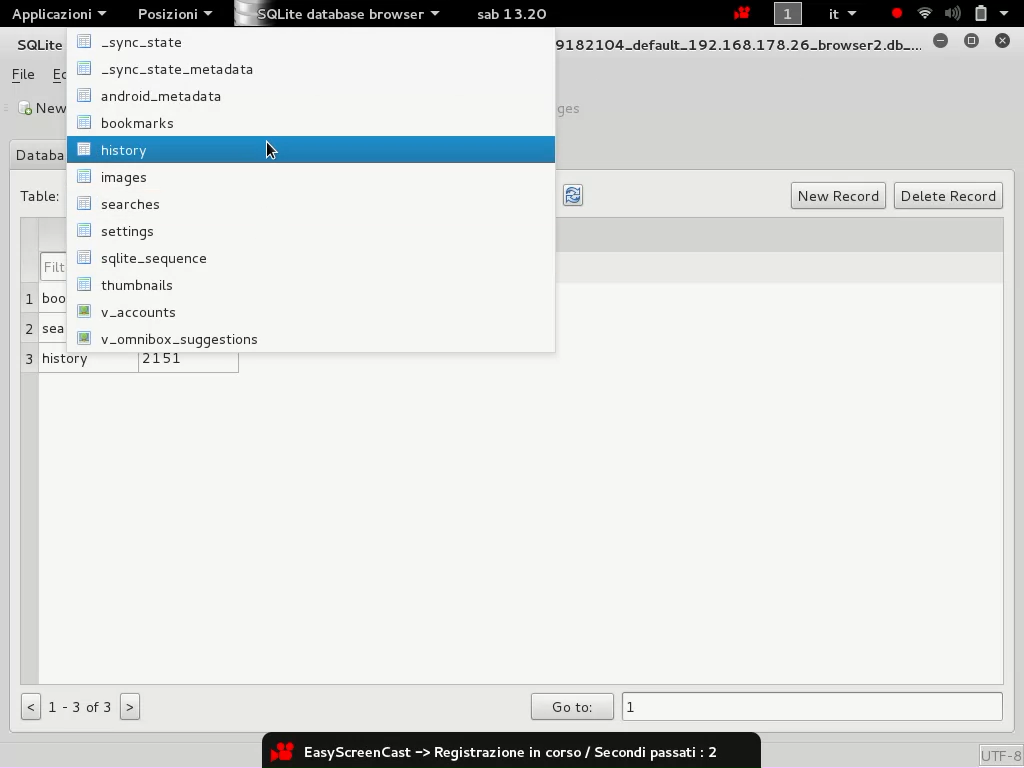The width and height of the screenshot is (1024, 768).
Task: Click New Record button
Action: 838,196
